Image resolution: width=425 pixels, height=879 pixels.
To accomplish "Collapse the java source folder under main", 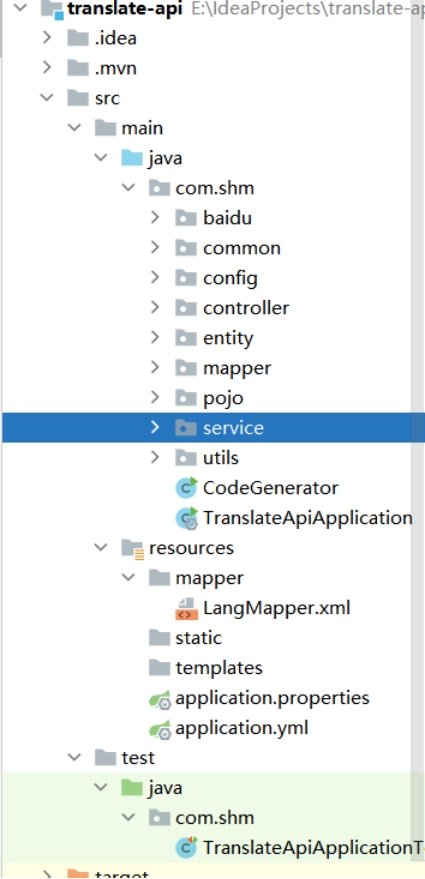I will pyautogui.click(x=101, y=158).
